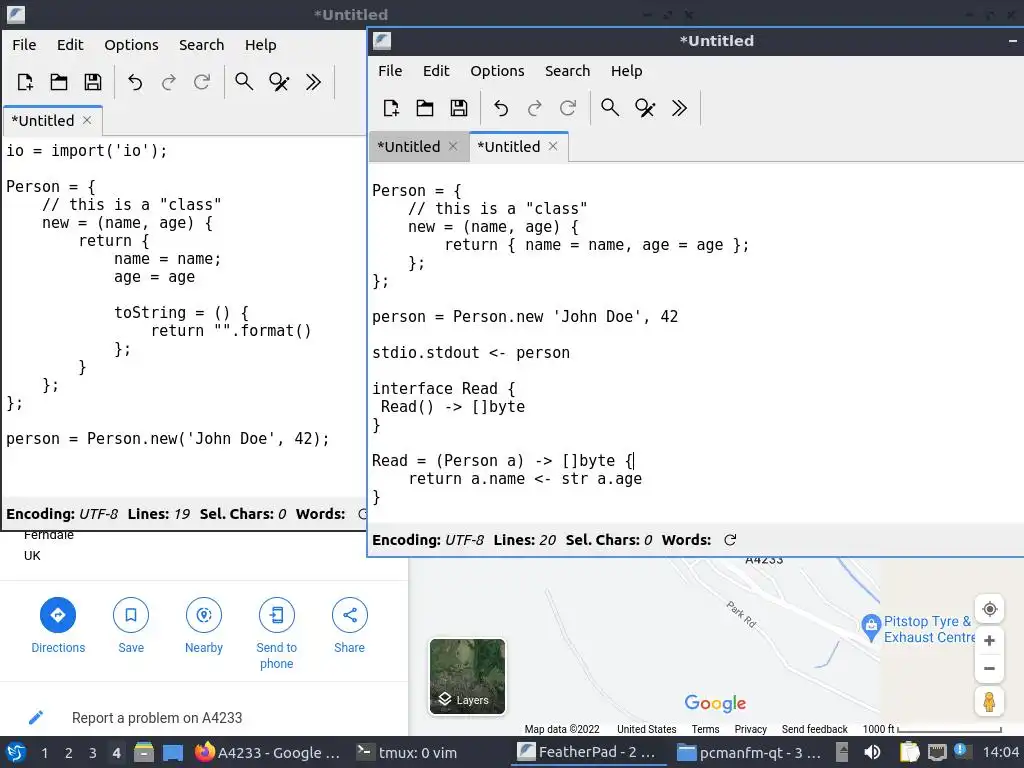This screenshot has height=768, width=1024.
Task: Open Options menu in back FeatherPad window
Action: (x=131, y=44)
